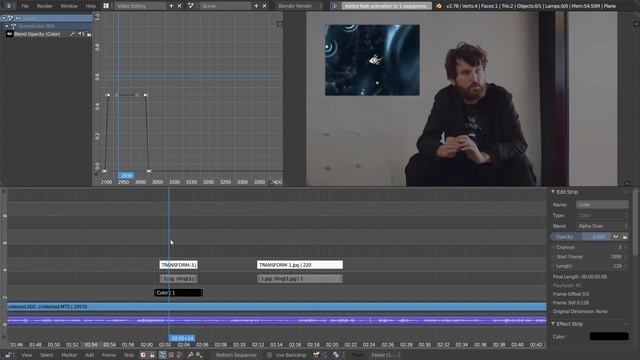Screen dimensions: 640x360
Task: Enable the Use Backdrop checkbox
Action: (x=270, y=355)
